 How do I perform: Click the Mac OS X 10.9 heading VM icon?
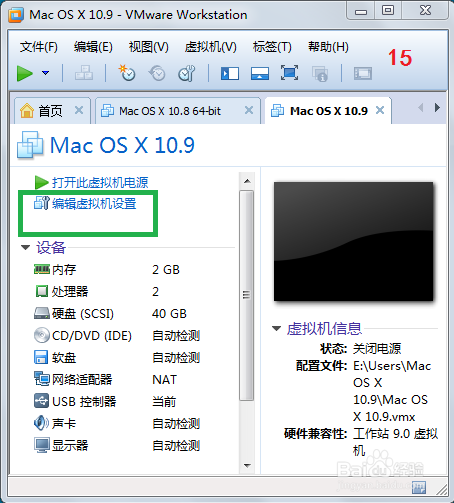pos(30,145)
